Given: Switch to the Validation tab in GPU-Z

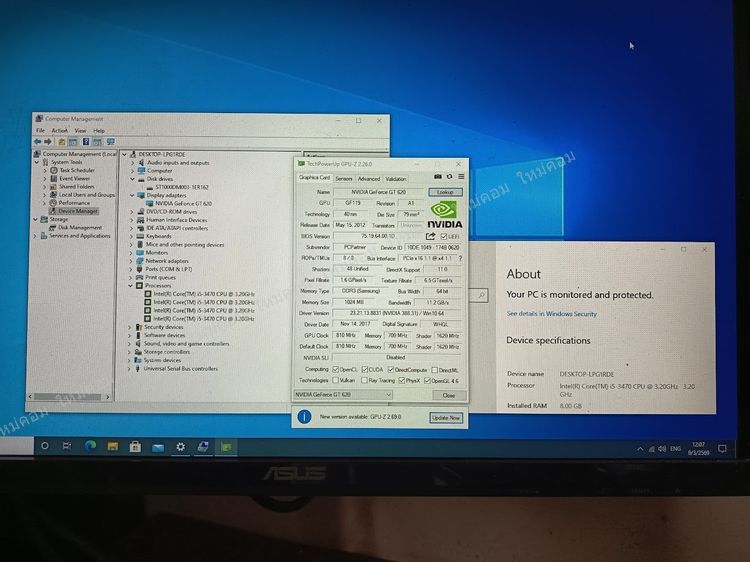Looking at the screenshot, I should click(396, 179).
